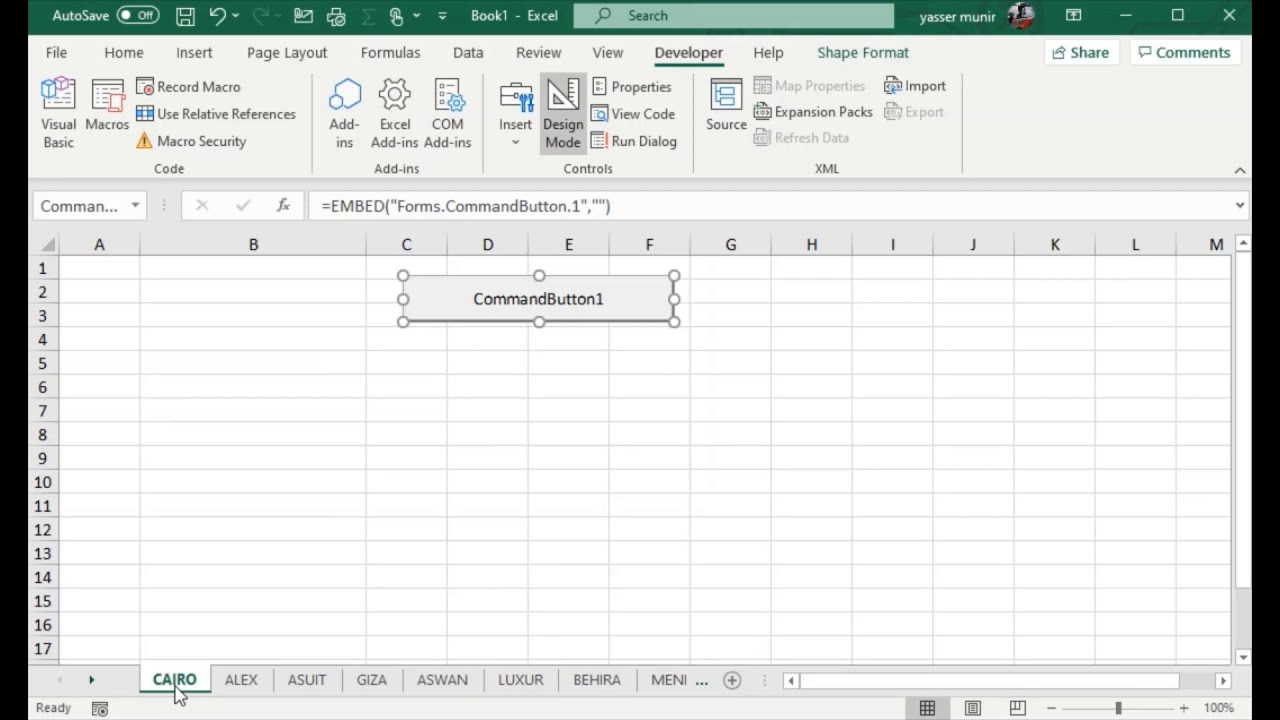
Task: Click the Insert Function fx icon
Action: coord(283,205)
